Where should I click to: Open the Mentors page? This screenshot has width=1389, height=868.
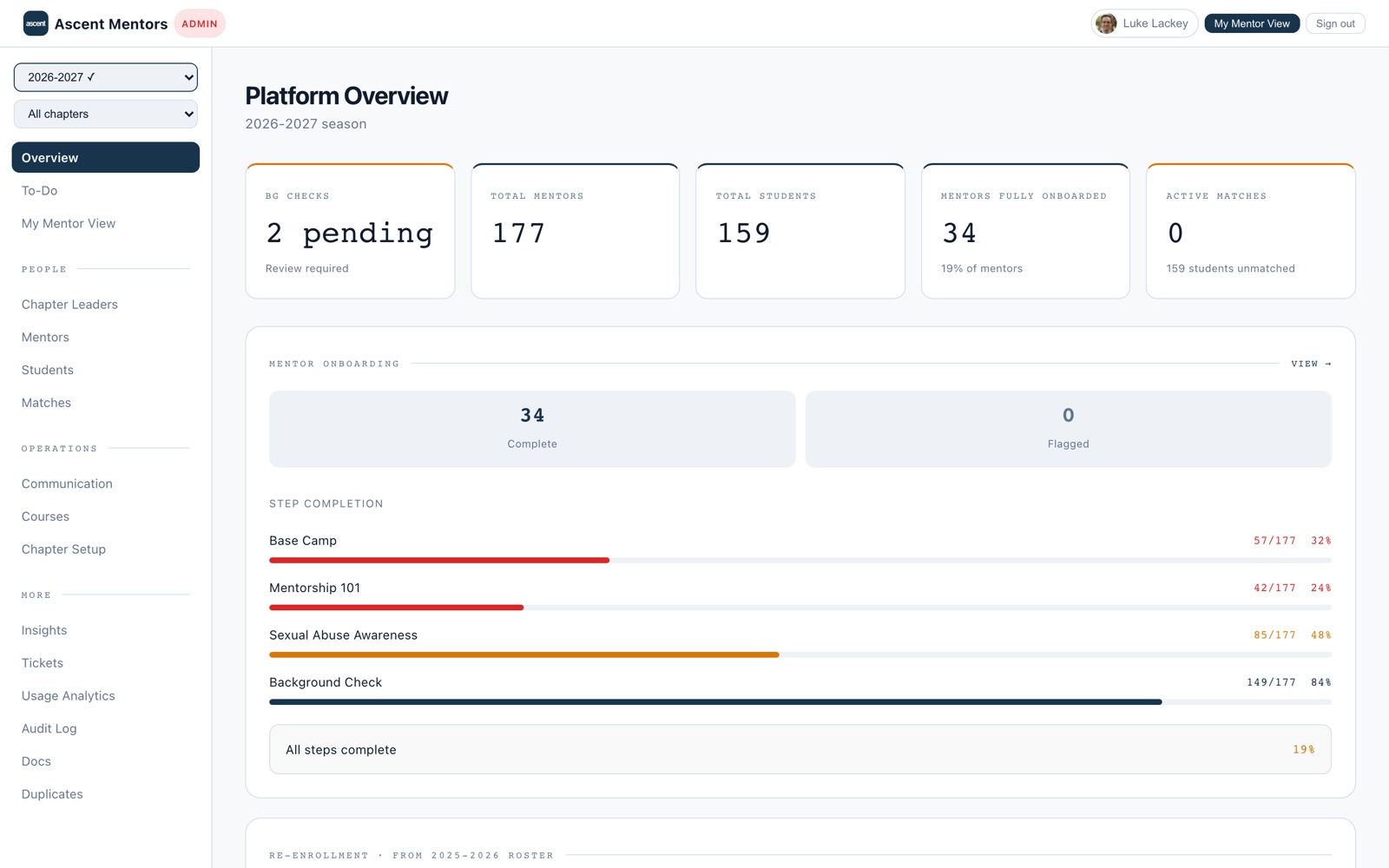(45, 337)
